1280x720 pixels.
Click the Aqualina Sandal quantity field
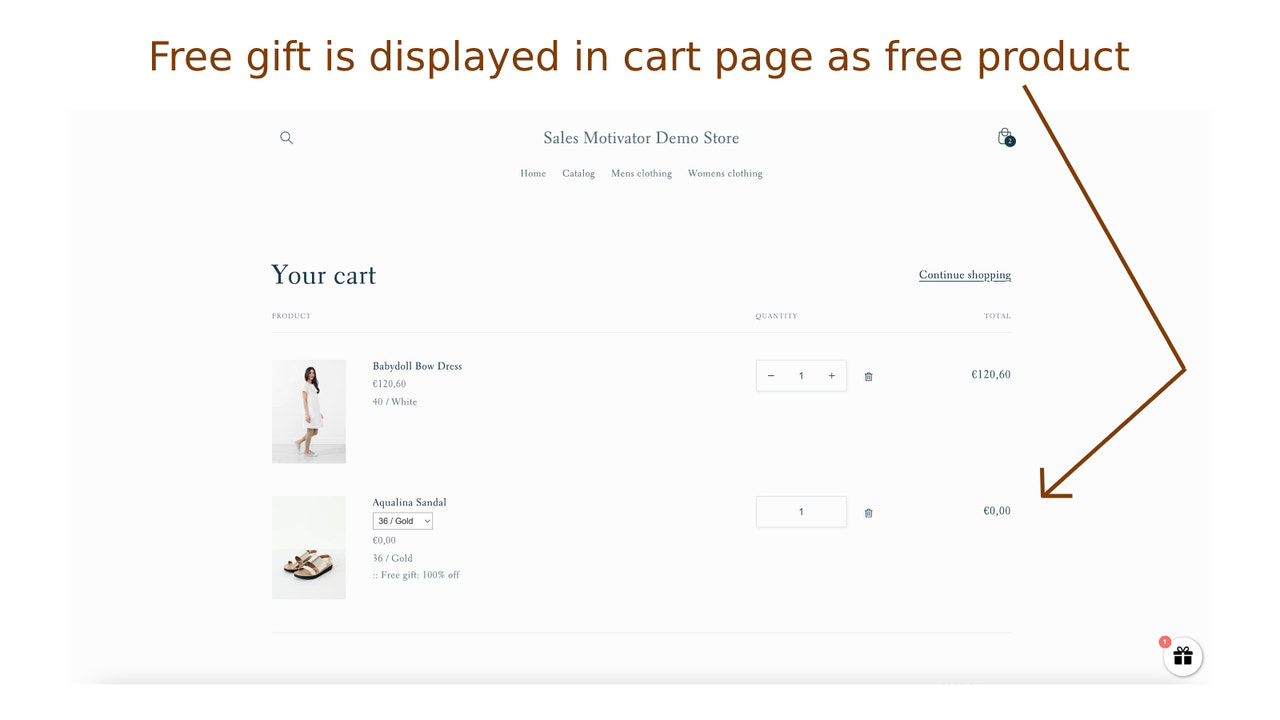800,511
